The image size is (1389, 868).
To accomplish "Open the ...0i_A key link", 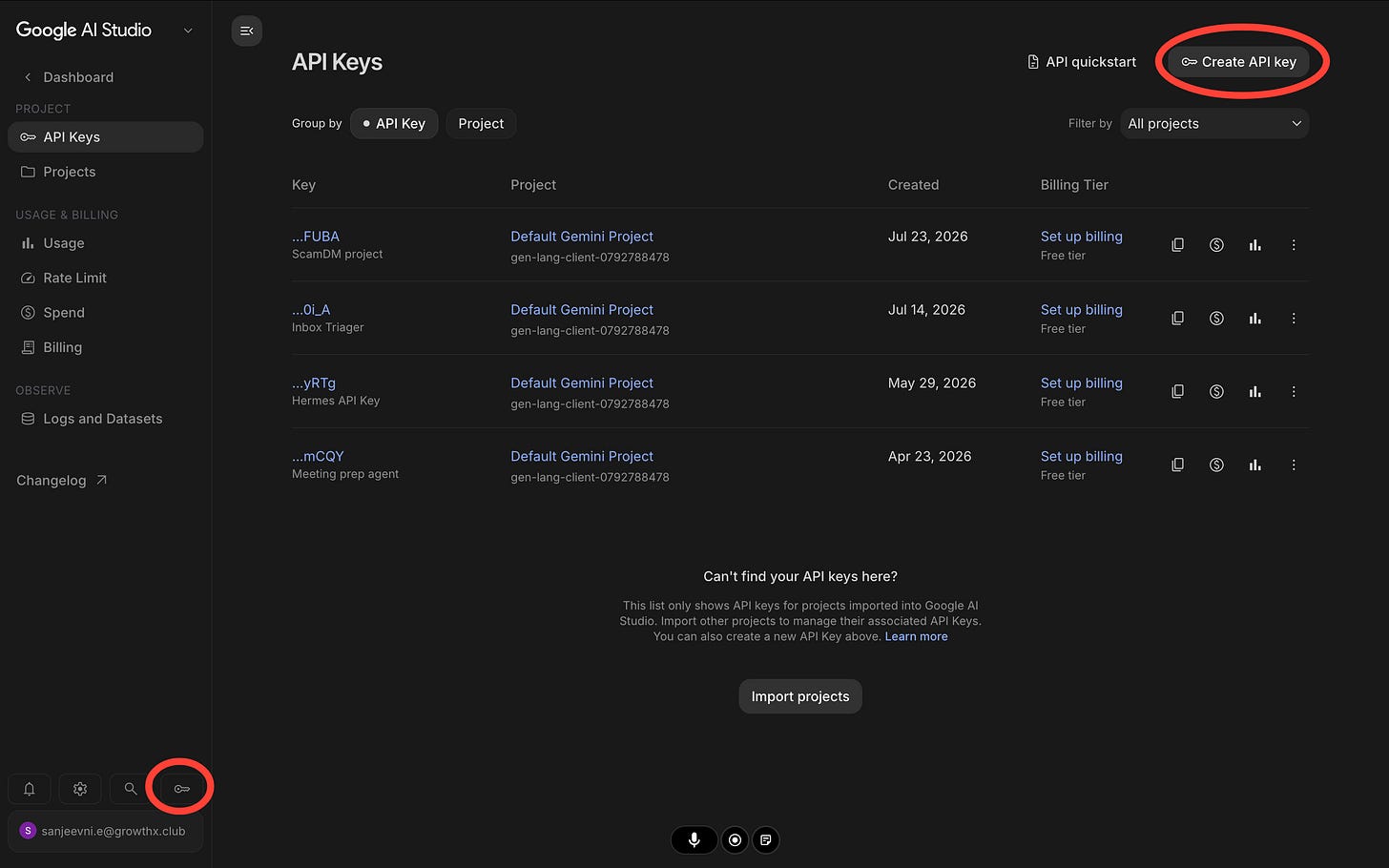I will (x=311, y=310).
